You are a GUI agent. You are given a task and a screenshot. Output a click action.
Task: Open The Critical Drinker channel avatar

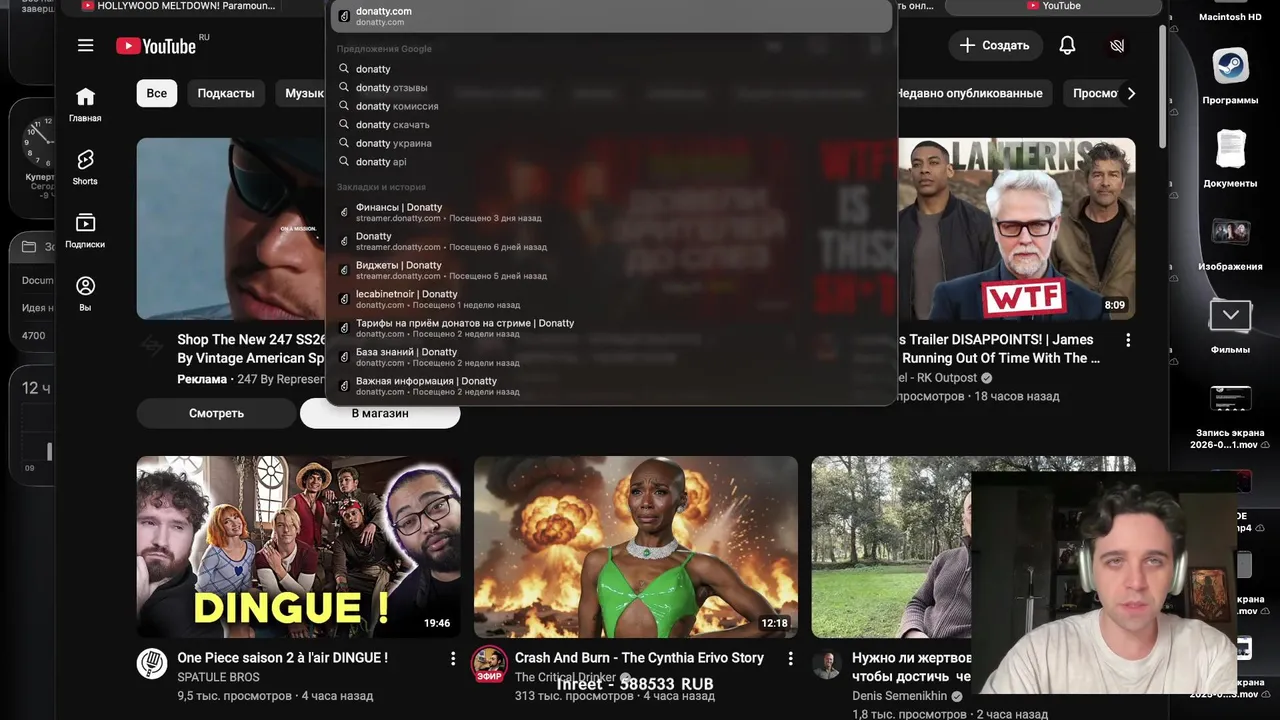pos(489,664)
